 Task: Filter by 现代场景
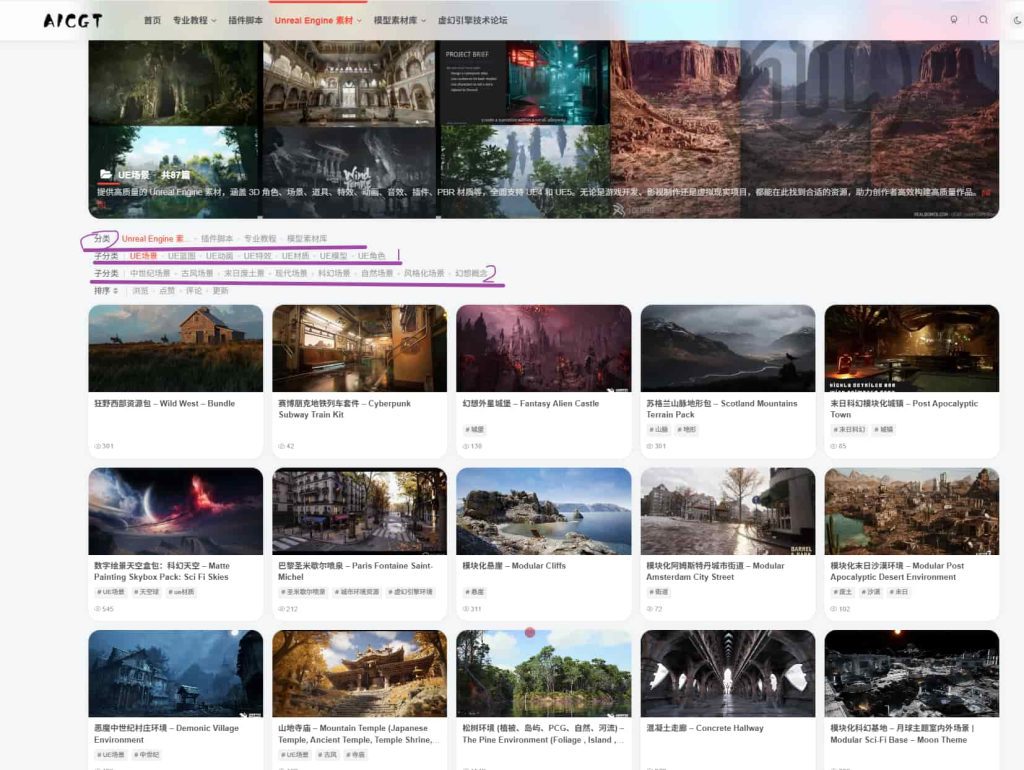(291, 273)
